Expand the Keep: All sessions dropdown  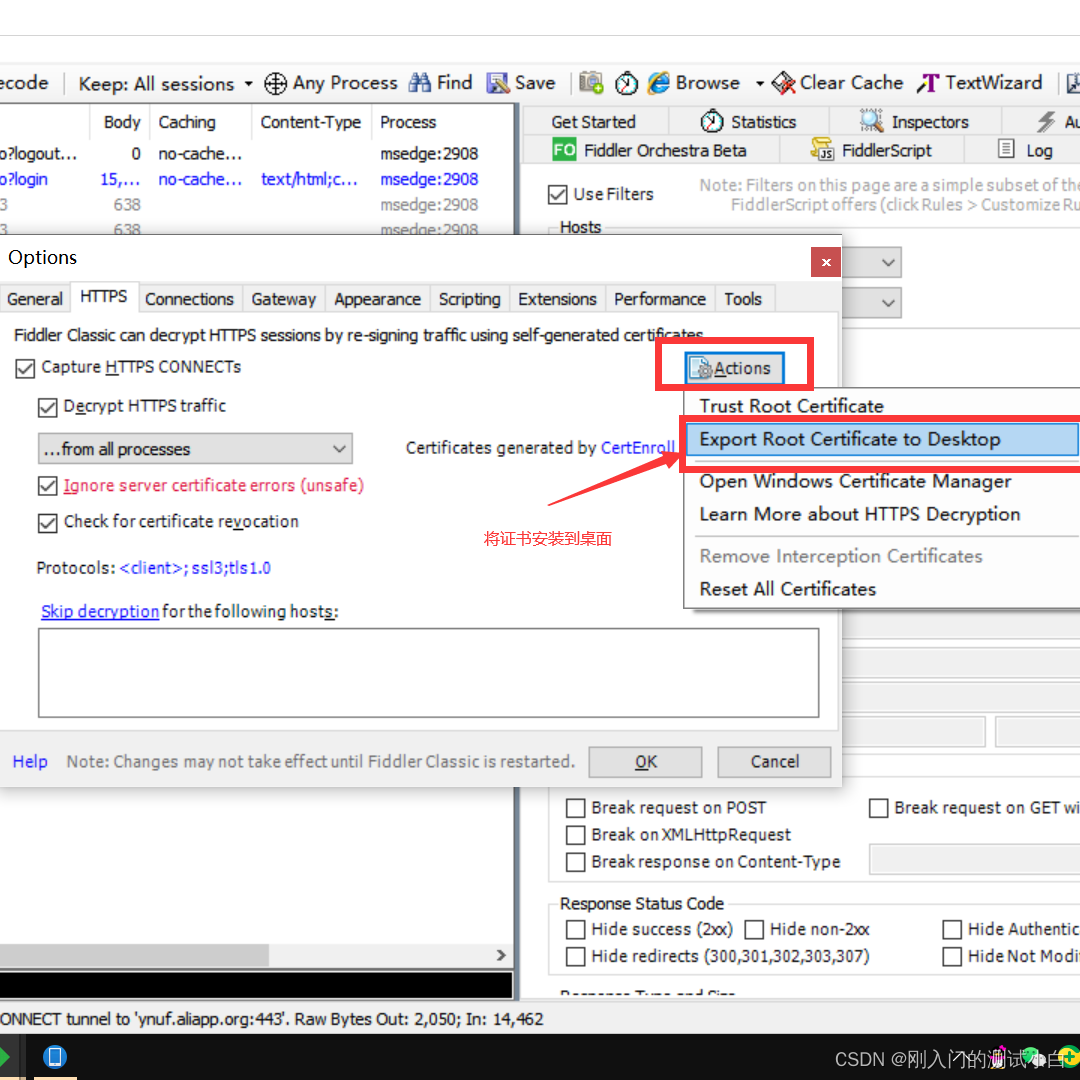(248, 84)
